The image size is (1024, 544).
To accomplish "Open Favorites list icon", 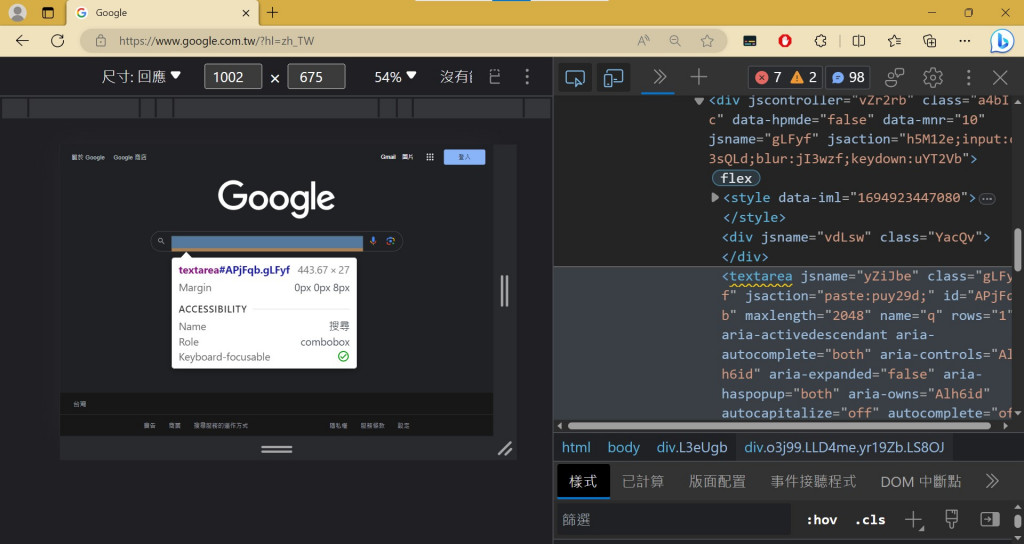I will coord(894,40).
